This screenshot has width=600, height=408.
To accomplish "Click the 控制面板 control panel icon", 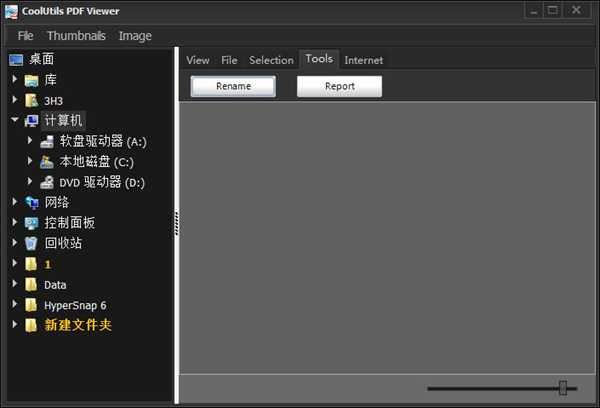I will (31, 223).
